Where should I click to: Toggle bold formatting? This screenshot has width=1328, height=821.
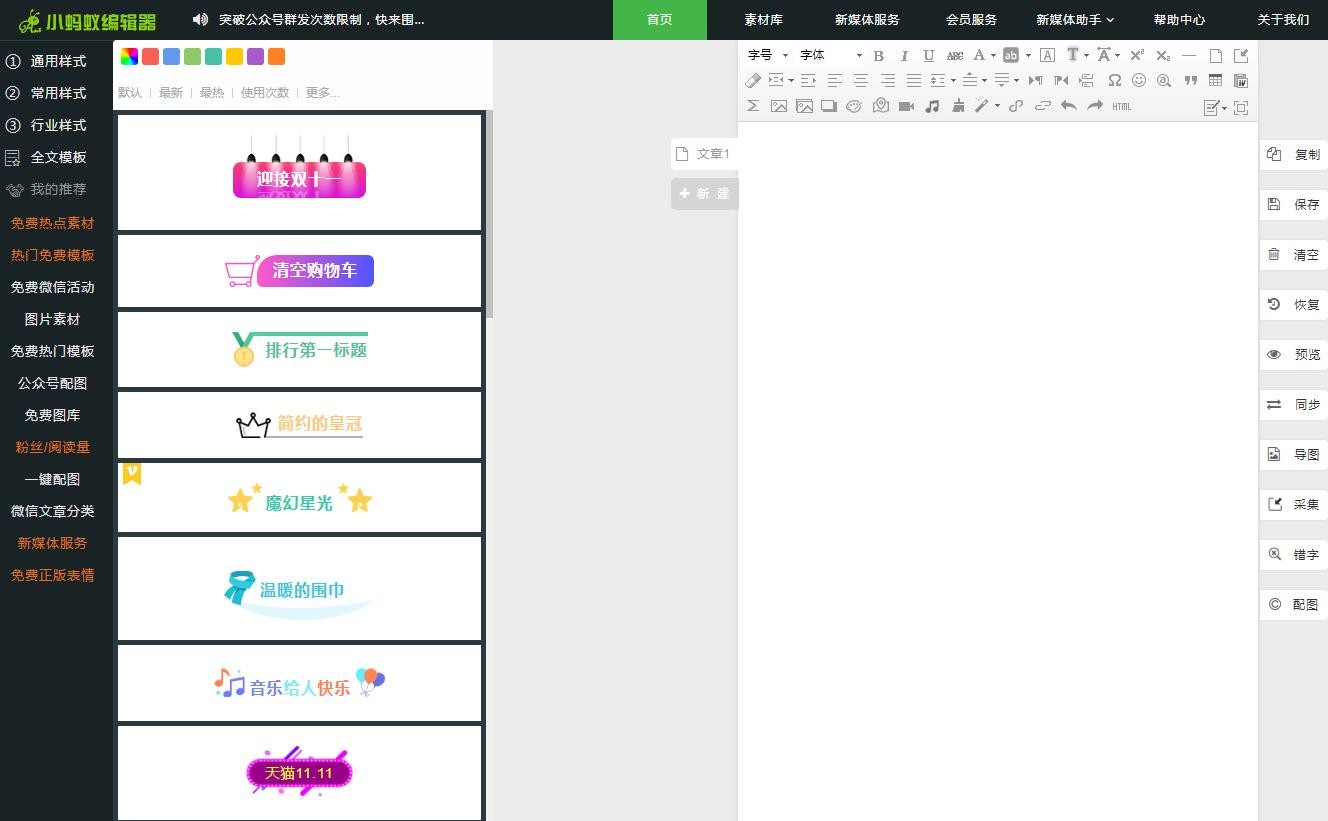click(x=878, y=56)
